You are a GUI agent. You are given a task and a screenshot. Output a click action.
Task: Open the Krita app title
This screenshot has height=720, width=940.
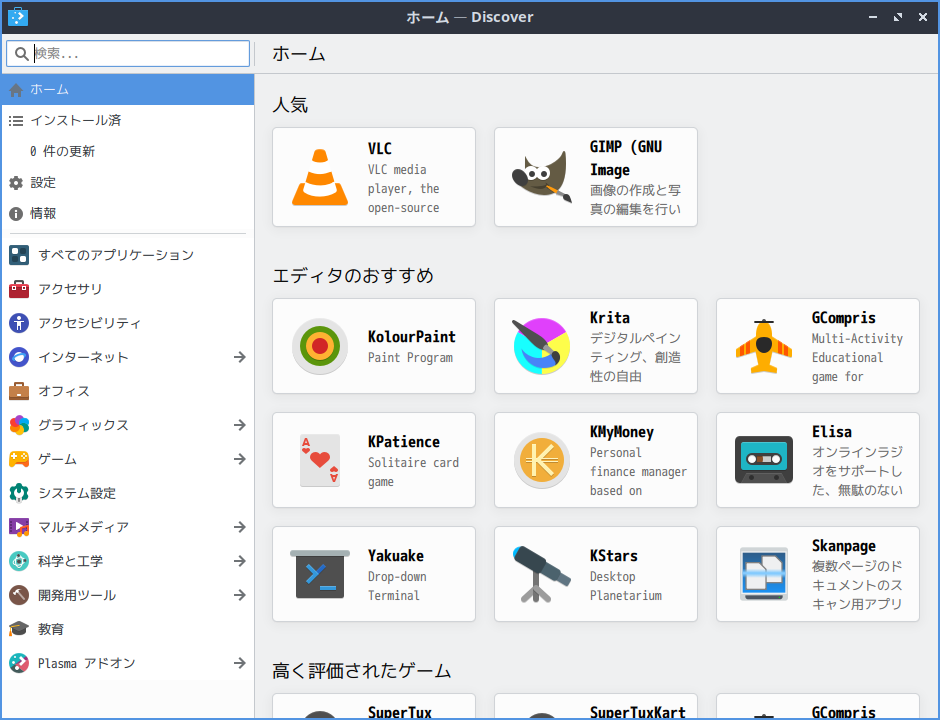pos(610,318)
